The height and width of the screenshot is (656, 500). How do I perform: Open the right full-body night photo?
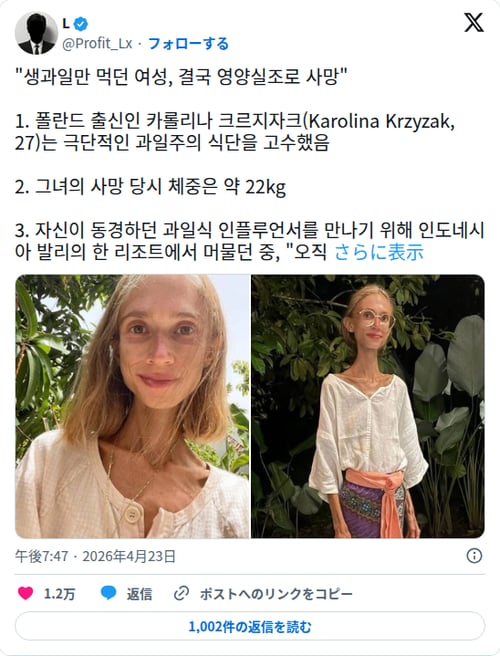tap(368, 406)
